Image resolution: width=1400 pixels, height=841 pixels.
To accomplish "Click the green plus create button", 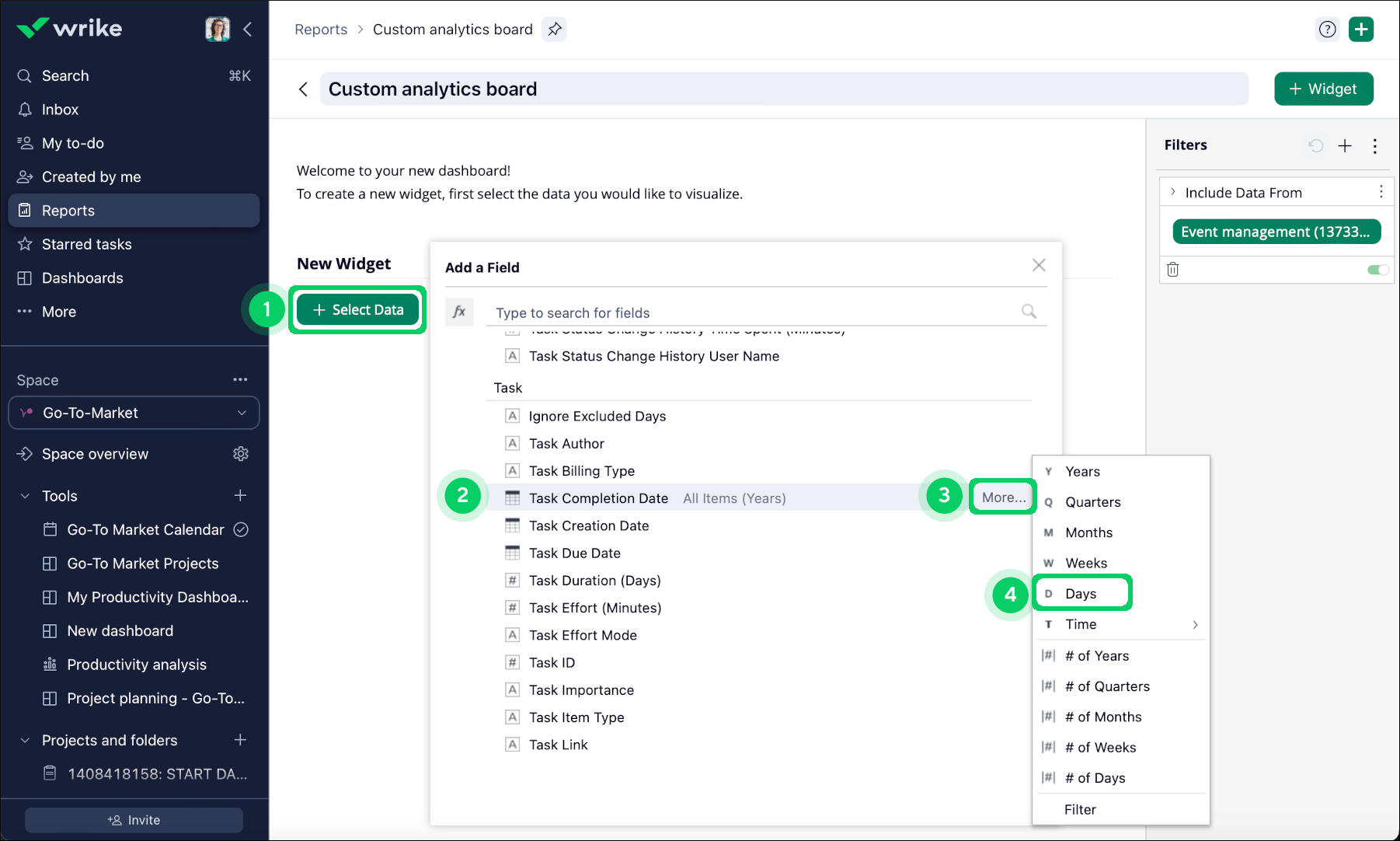I will 1360,30.
